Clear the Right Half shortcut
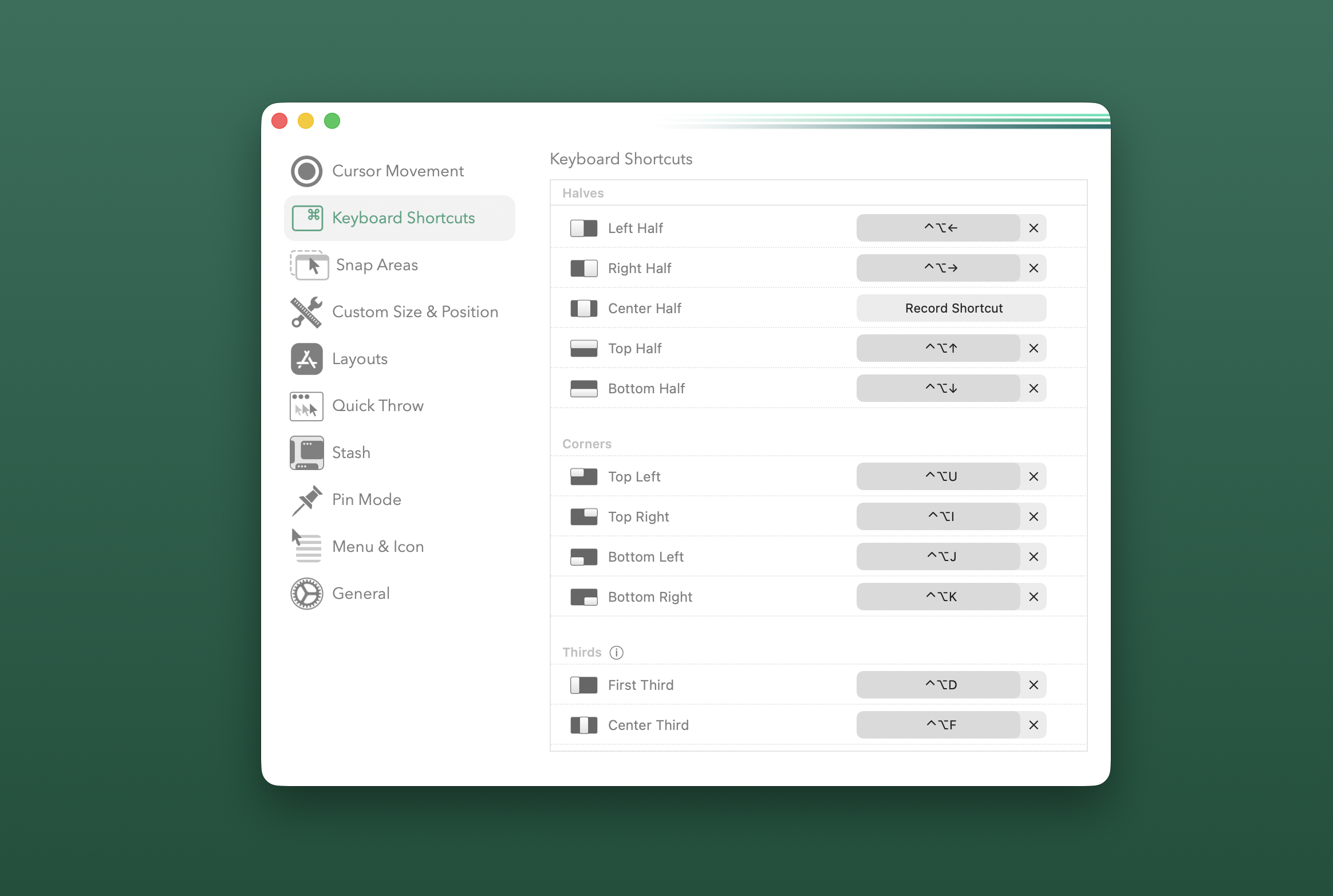 click(x=1034, y=268)
